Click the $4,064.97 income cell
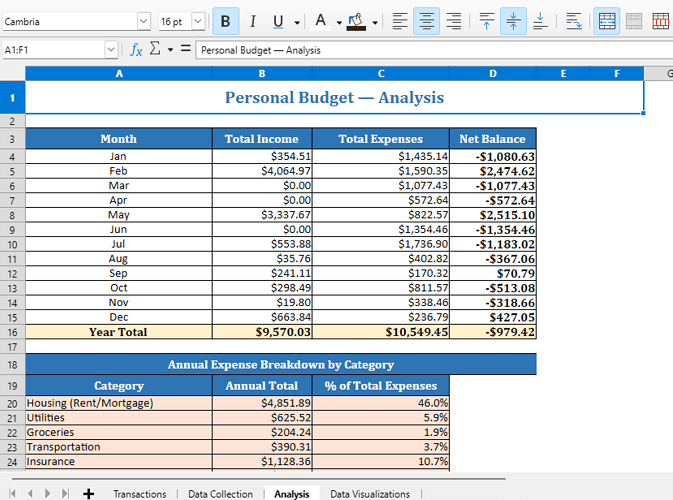 pyautogui.click(x=262, y=171)
